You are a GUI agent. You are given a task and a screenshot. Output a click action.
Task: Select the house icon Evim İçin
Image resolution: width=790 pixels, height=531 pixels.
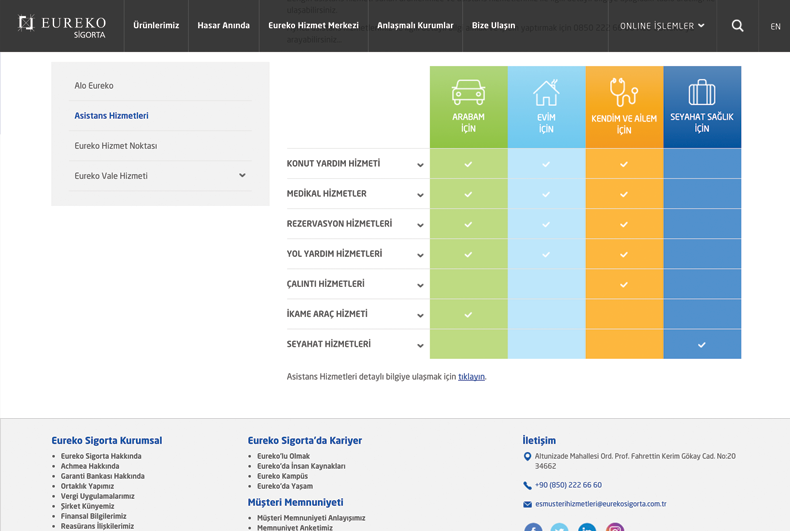click(x=546, y=93)
